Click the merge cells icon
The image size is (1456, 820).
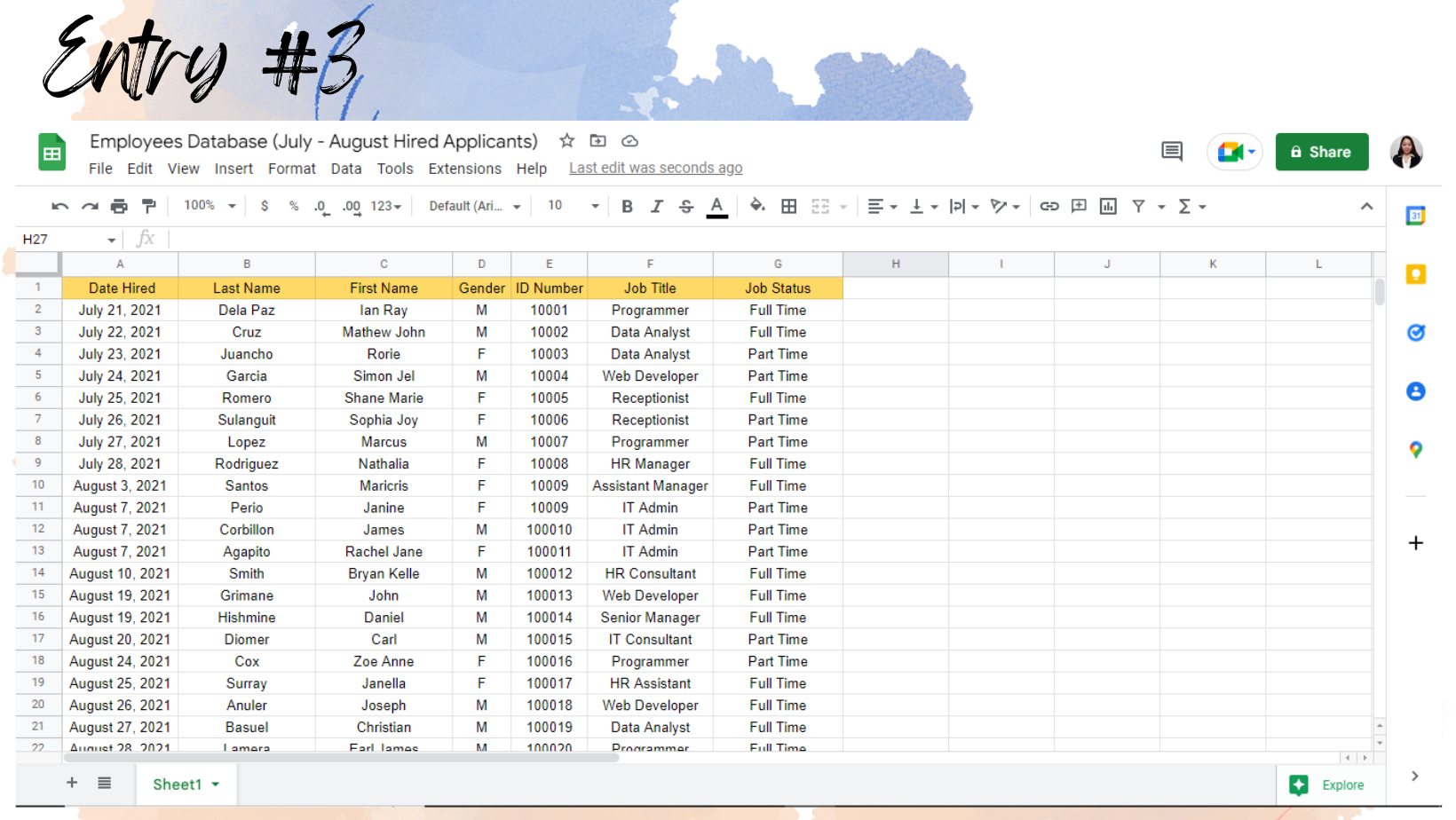pyautogui.click(x=820, y=207)
